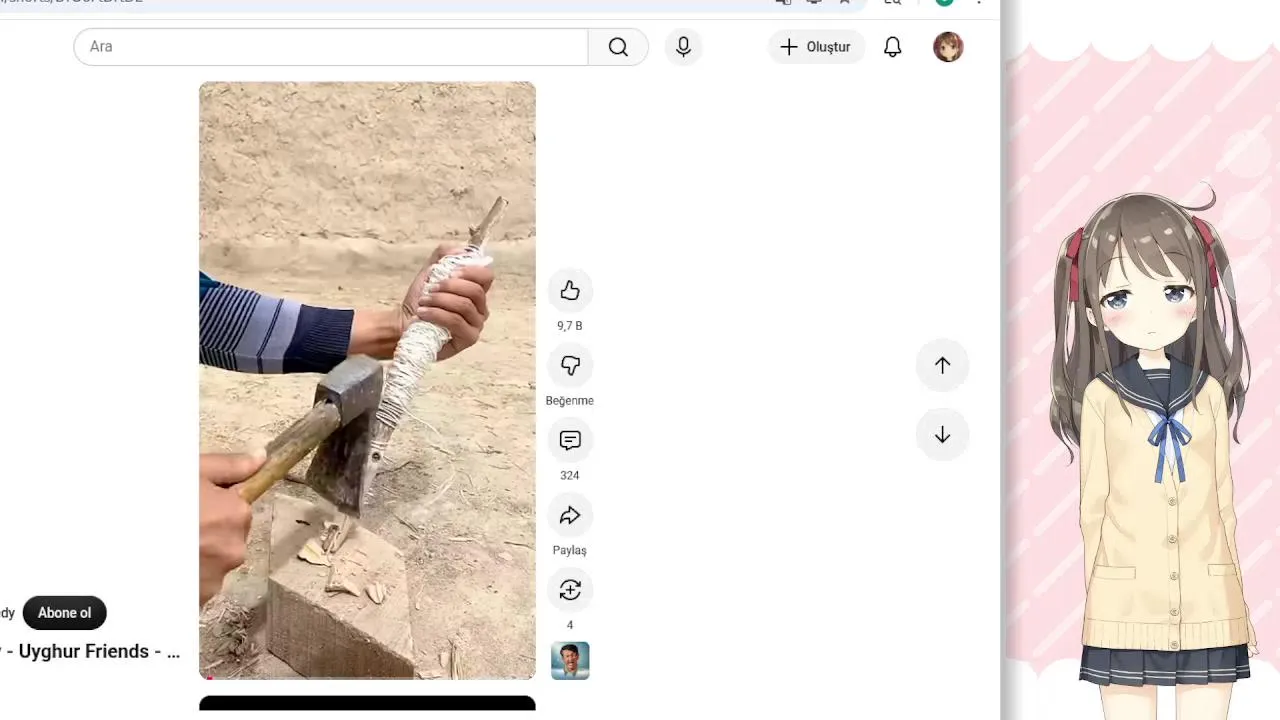Viewport: 1280px width, 720px height.
Task: Go to next Short with down arrow
Action: 942,435
